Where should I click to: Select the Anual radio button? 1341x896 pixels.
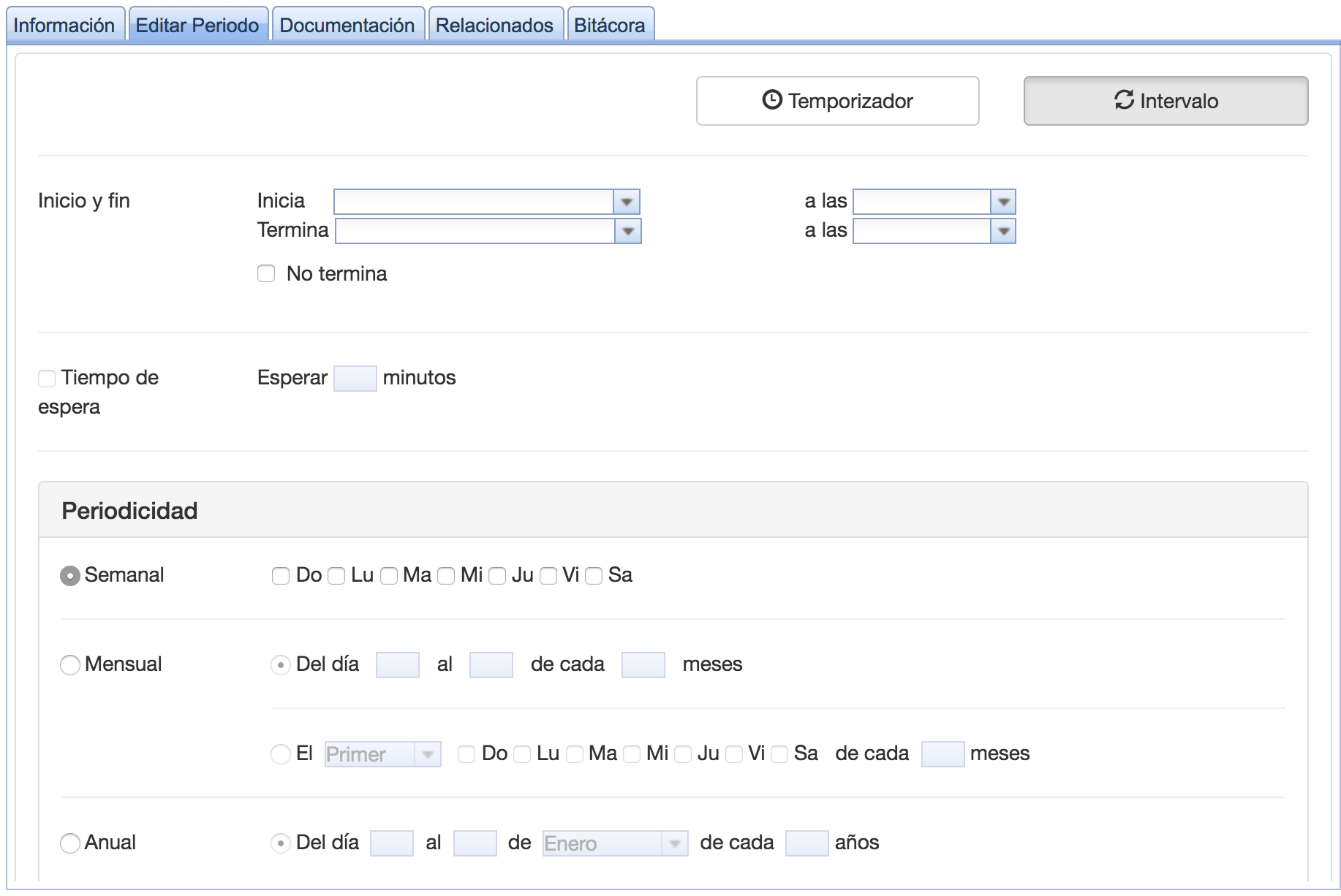pos(70,843)
